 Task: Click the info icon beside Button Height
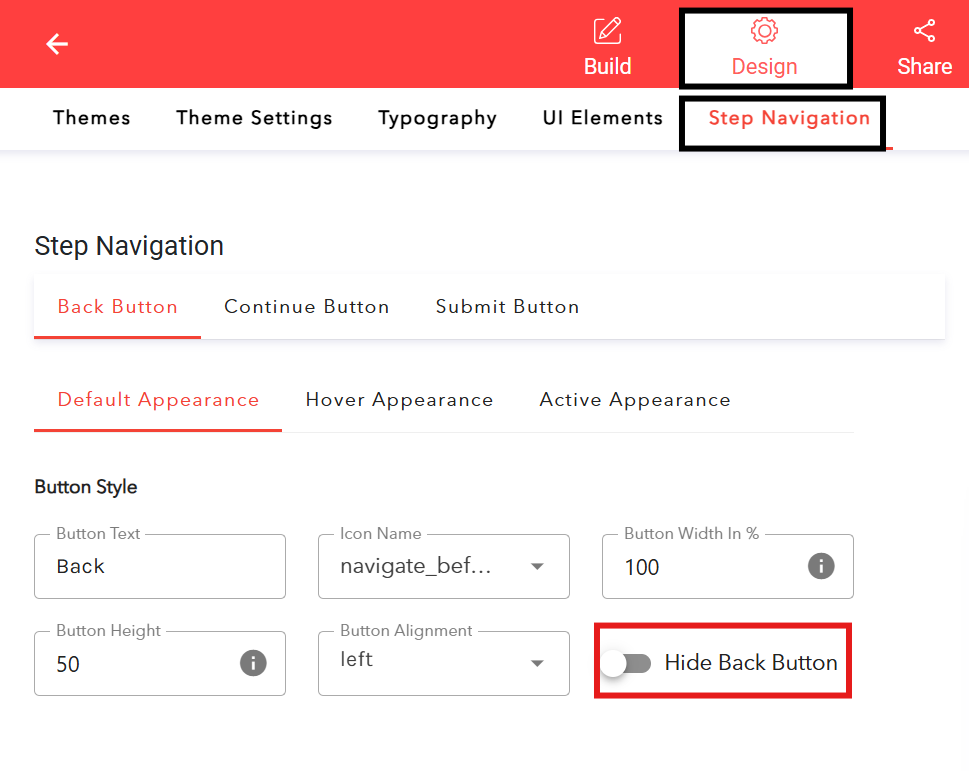(253, 663)
